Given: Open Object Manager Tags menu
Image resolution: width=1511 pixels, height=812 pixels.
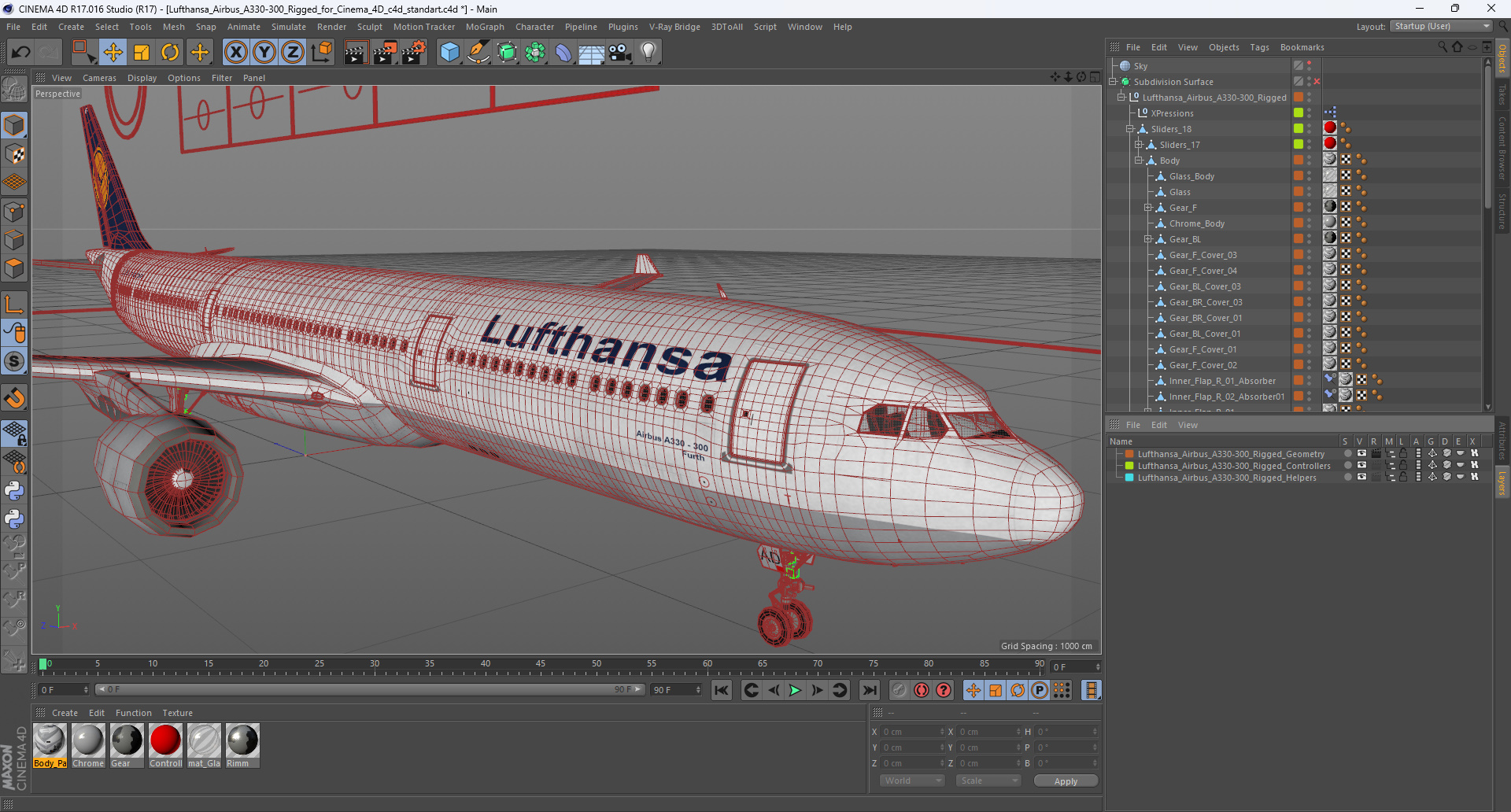Looking at the screenshot, I should (x=1259, y=47).
